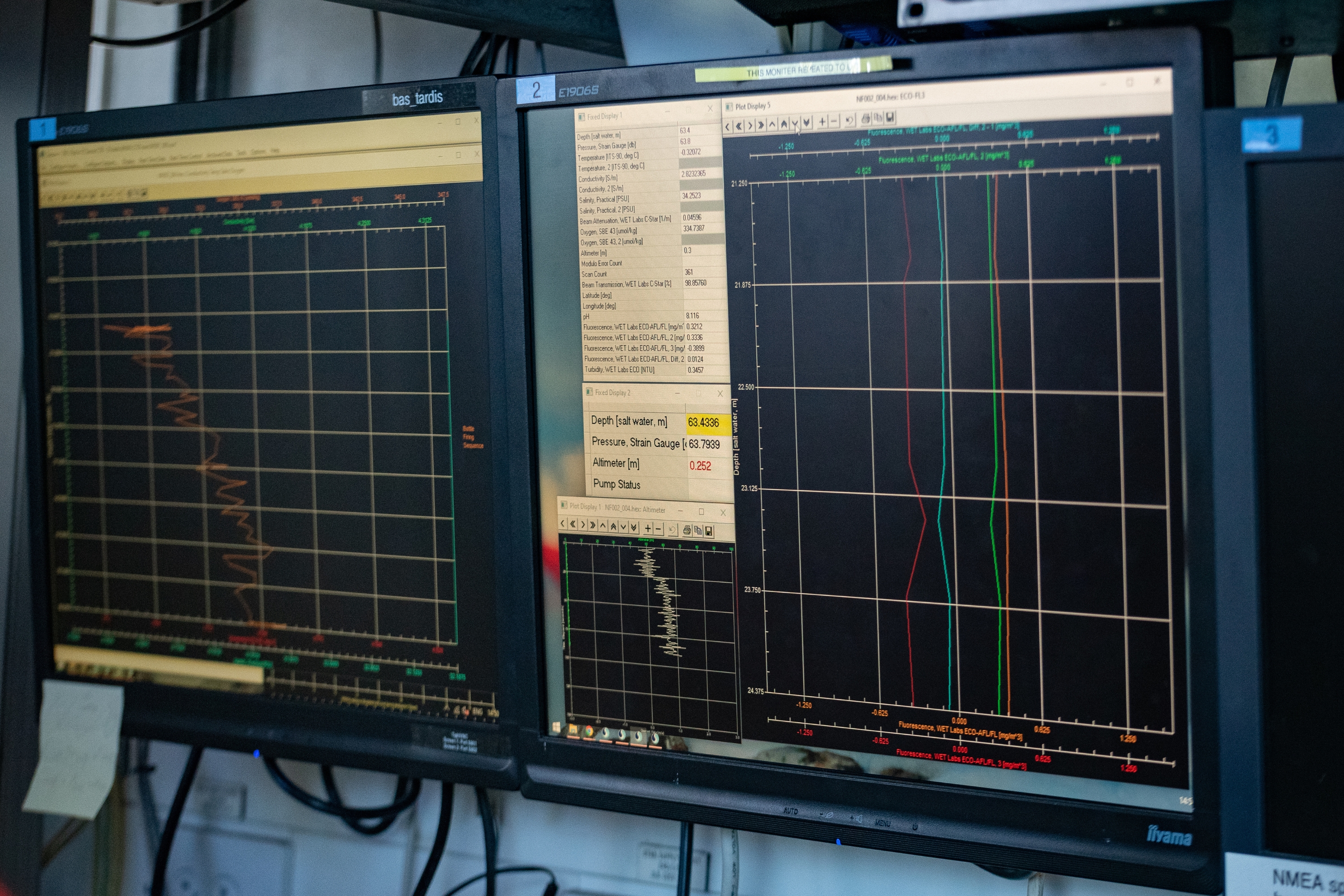Click Altimeter red value 0.252
The width and height of the screenshot is (1344, 896).
[x=701, y=466]
